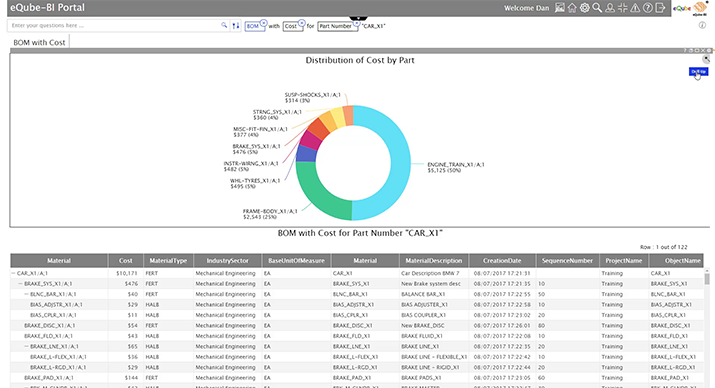This screenshot has height=388, width=715.
Task: Remove the BOM token with its circle icon
Action: [x=263, y=23]
